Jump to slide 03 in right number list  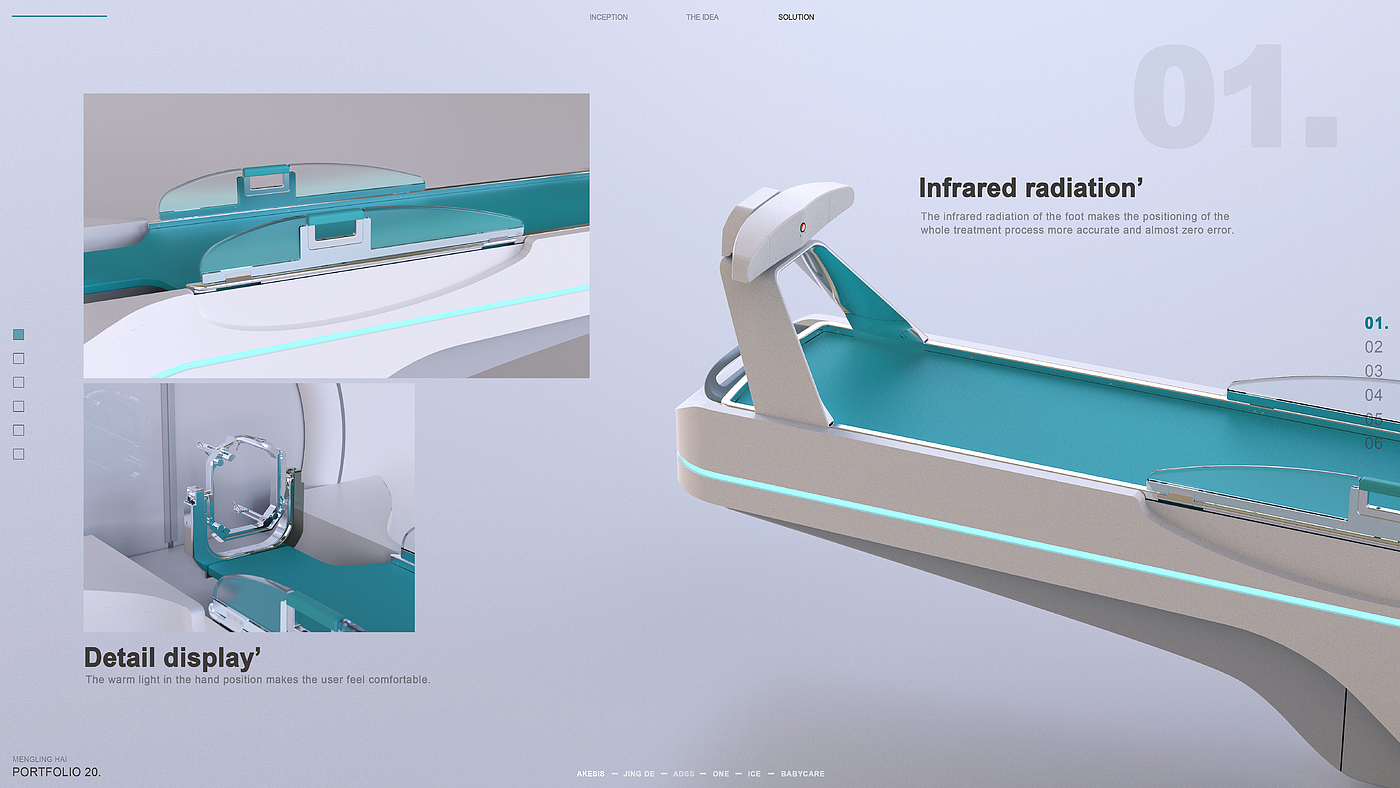pos(1374,371)
